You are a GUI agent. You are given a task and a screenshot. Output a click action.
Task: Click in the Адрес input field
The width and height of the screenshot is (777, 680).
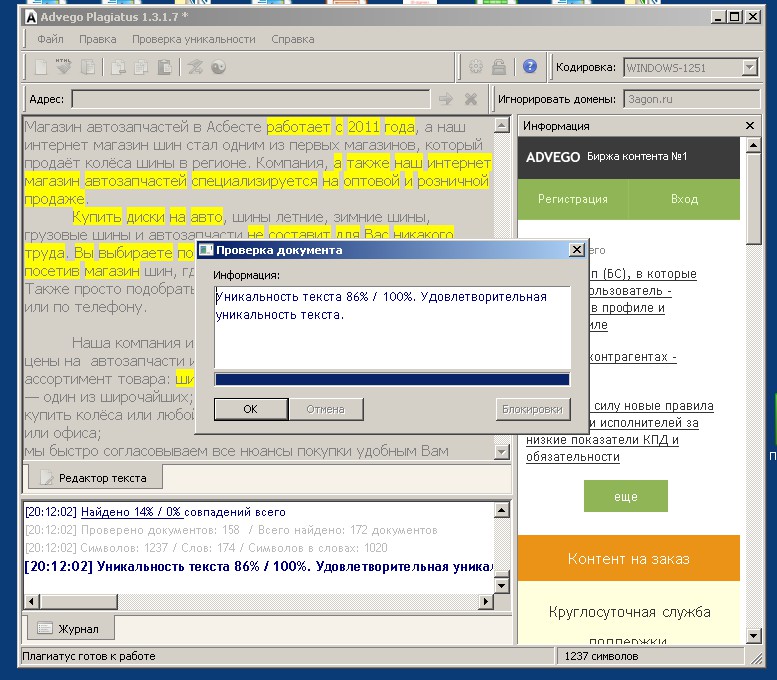[251, 99]
